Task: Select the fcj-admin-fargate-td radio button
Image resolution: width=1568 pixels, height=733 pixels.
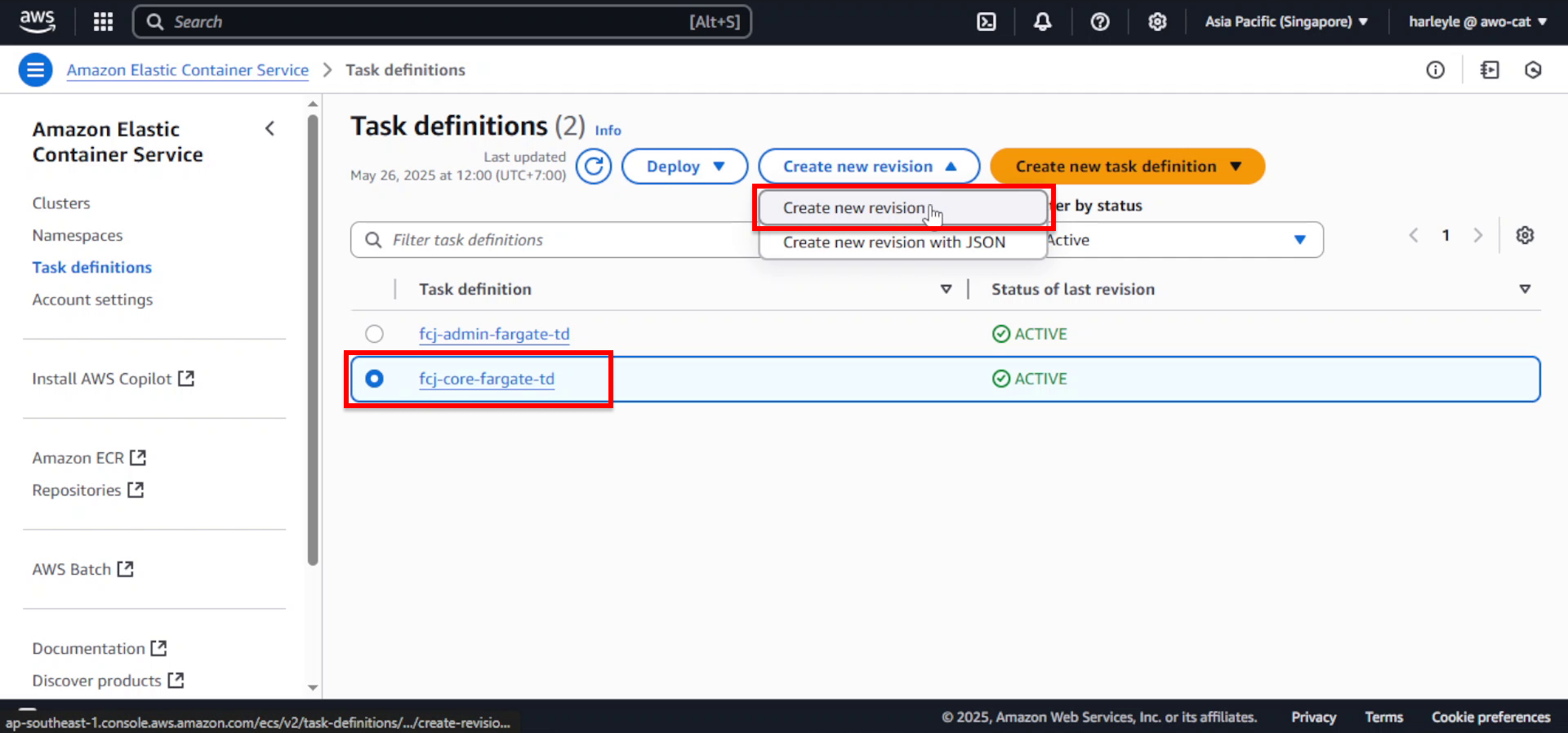Action: coord(374,334)
